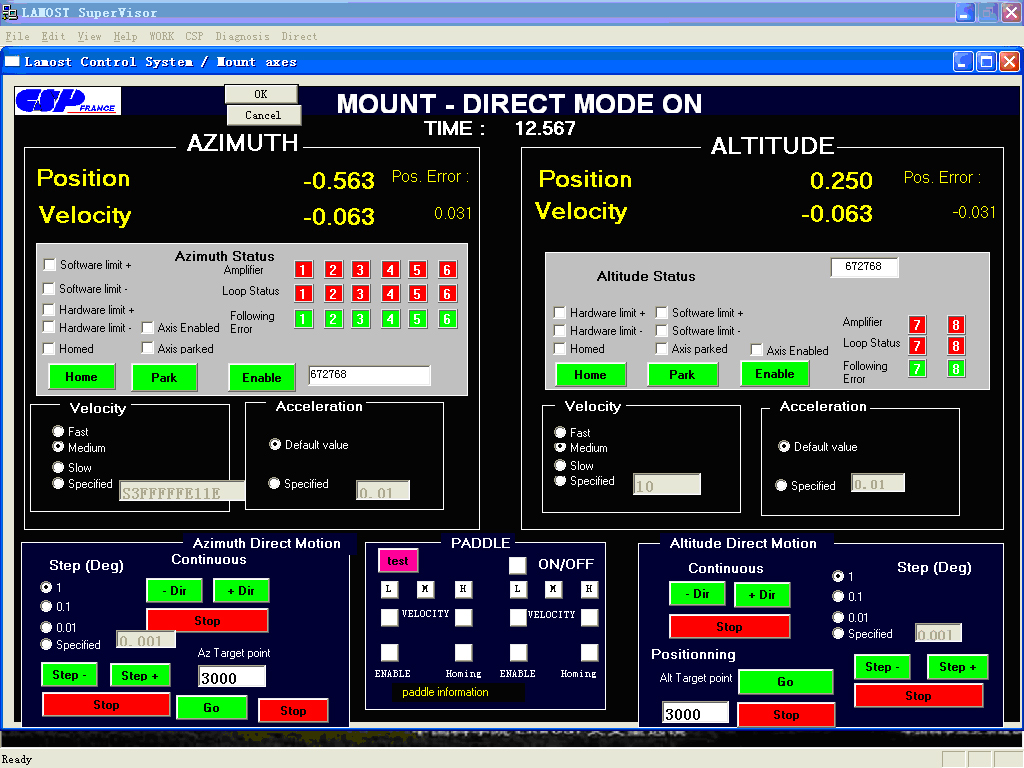Enable Azimuth Software limit + checkbox

[49, 264]
